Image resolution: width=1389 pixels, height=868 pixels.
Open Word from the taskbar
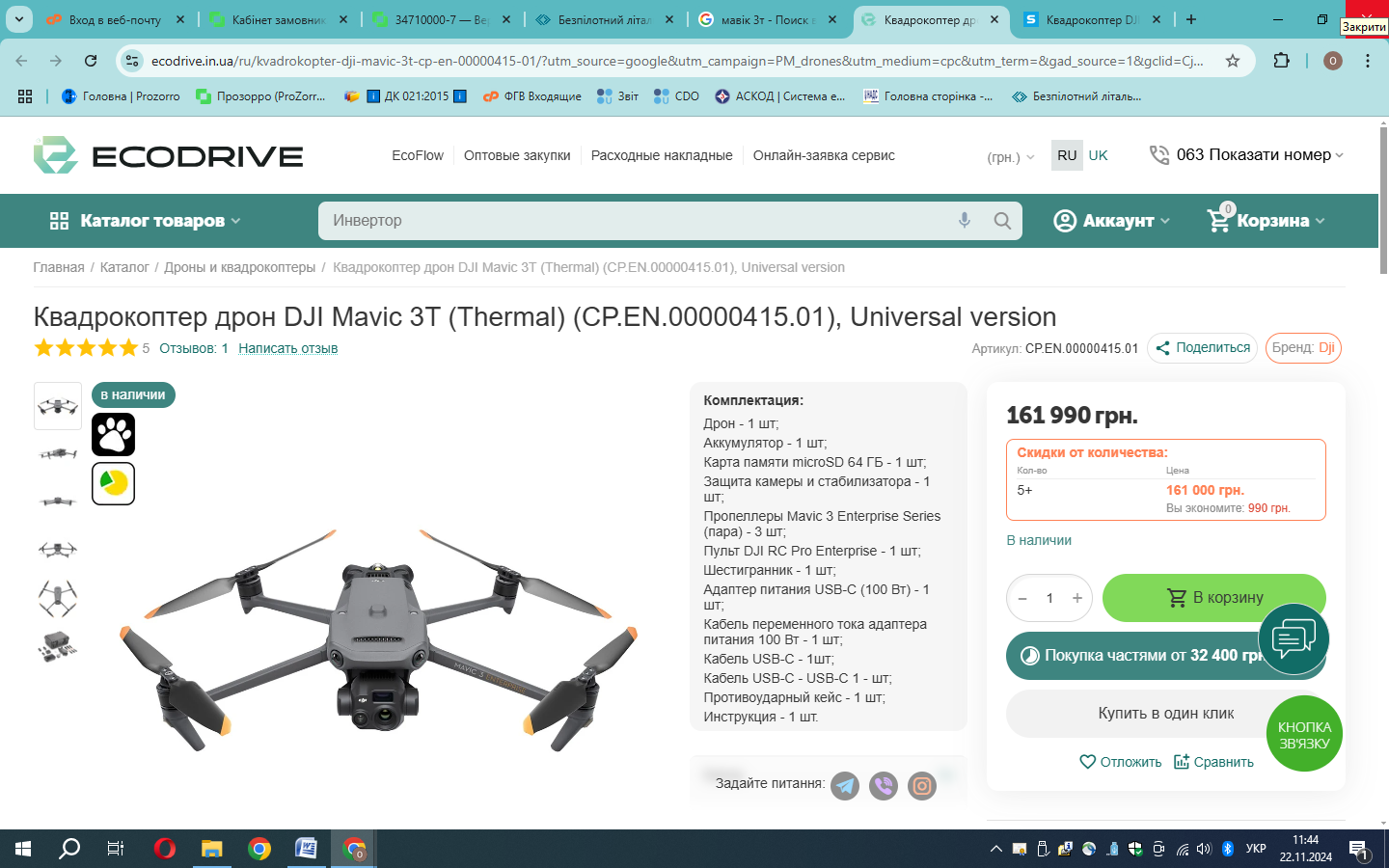click(306, 849)
